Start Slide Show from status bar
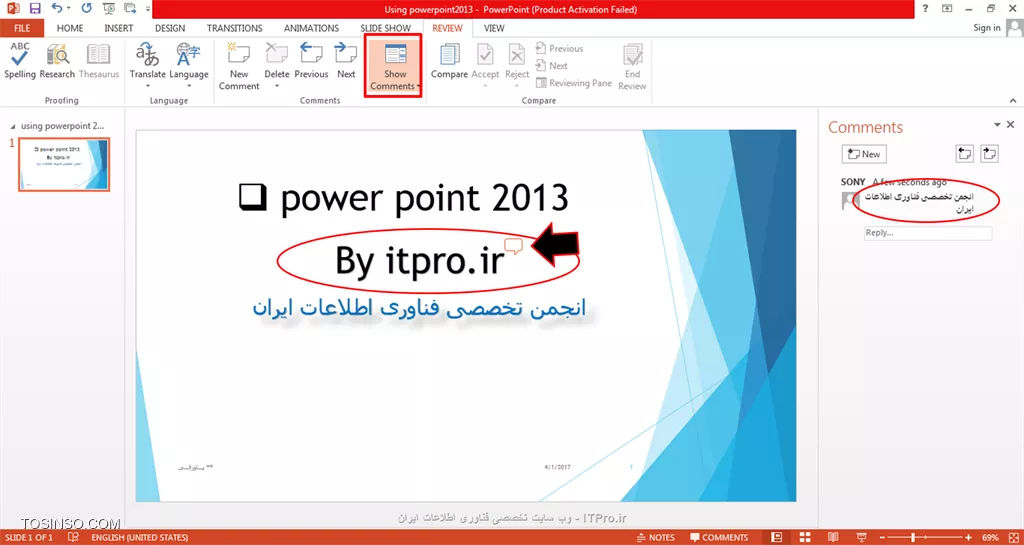Viewport: 1024px width, 545px height. 863,537
